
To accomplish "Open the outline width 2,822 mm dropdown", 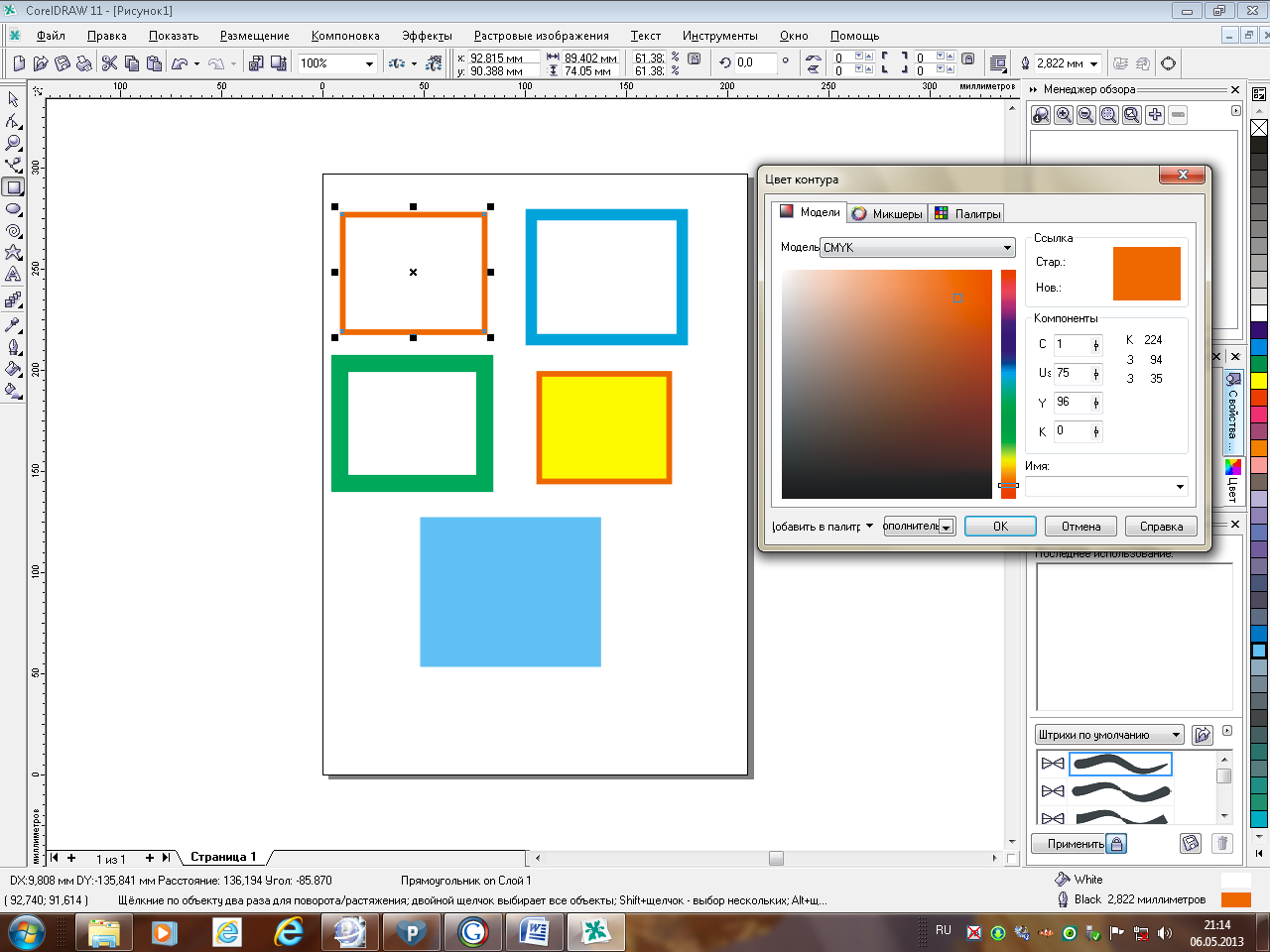I will coord(1094,63).
